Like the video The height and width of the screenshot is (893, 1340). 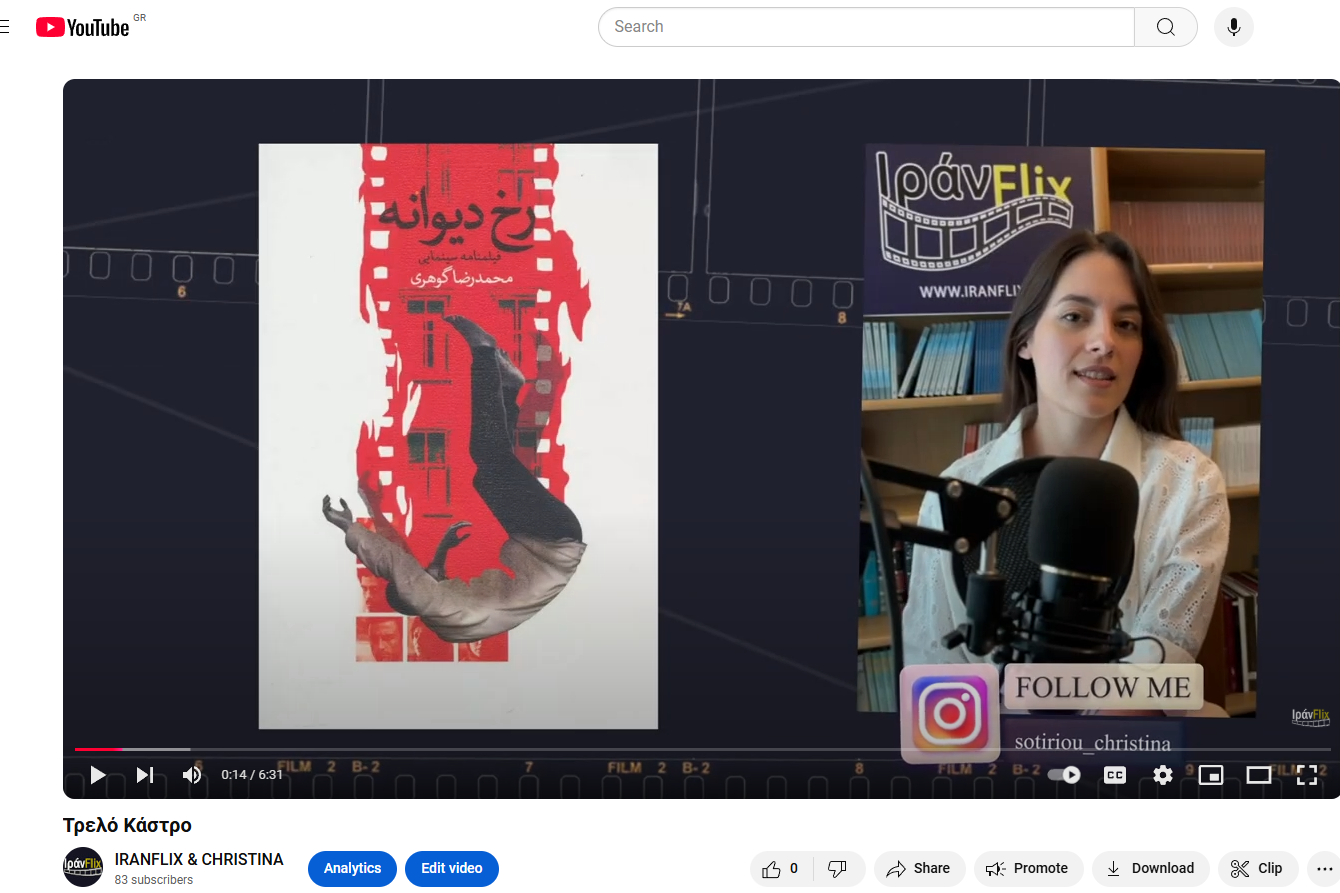click(781, 868)
